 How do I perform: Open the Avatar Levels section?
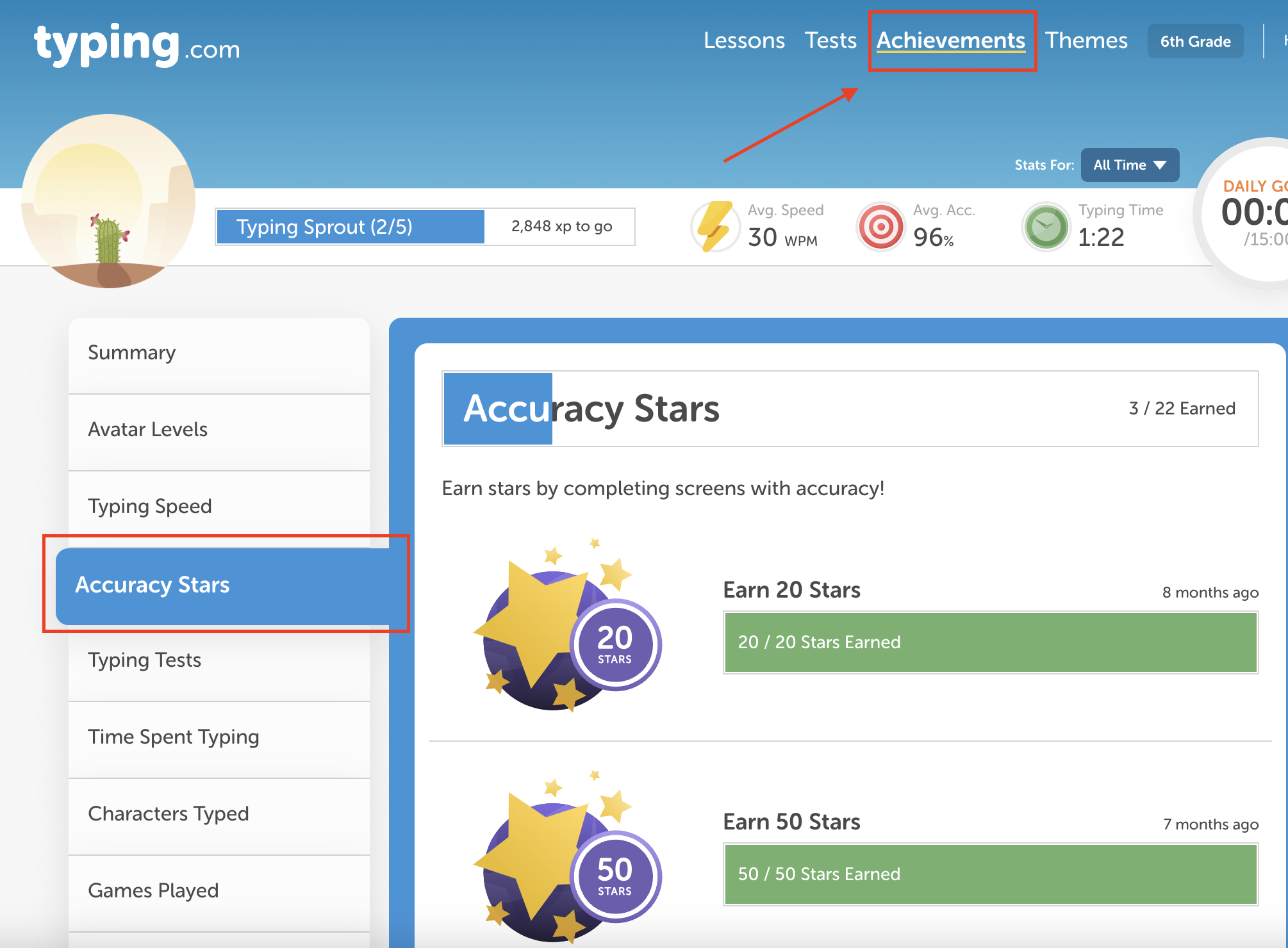218,430
